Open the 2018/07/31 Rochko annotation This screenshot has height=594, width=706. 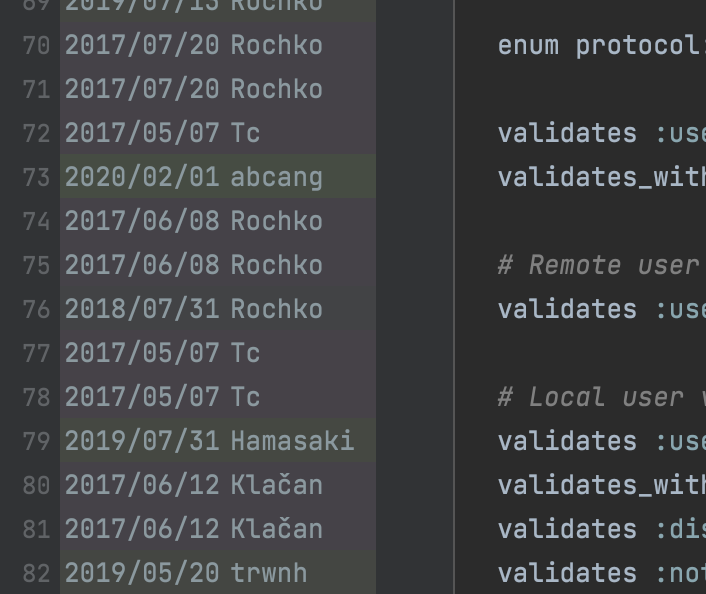[218, 308]
